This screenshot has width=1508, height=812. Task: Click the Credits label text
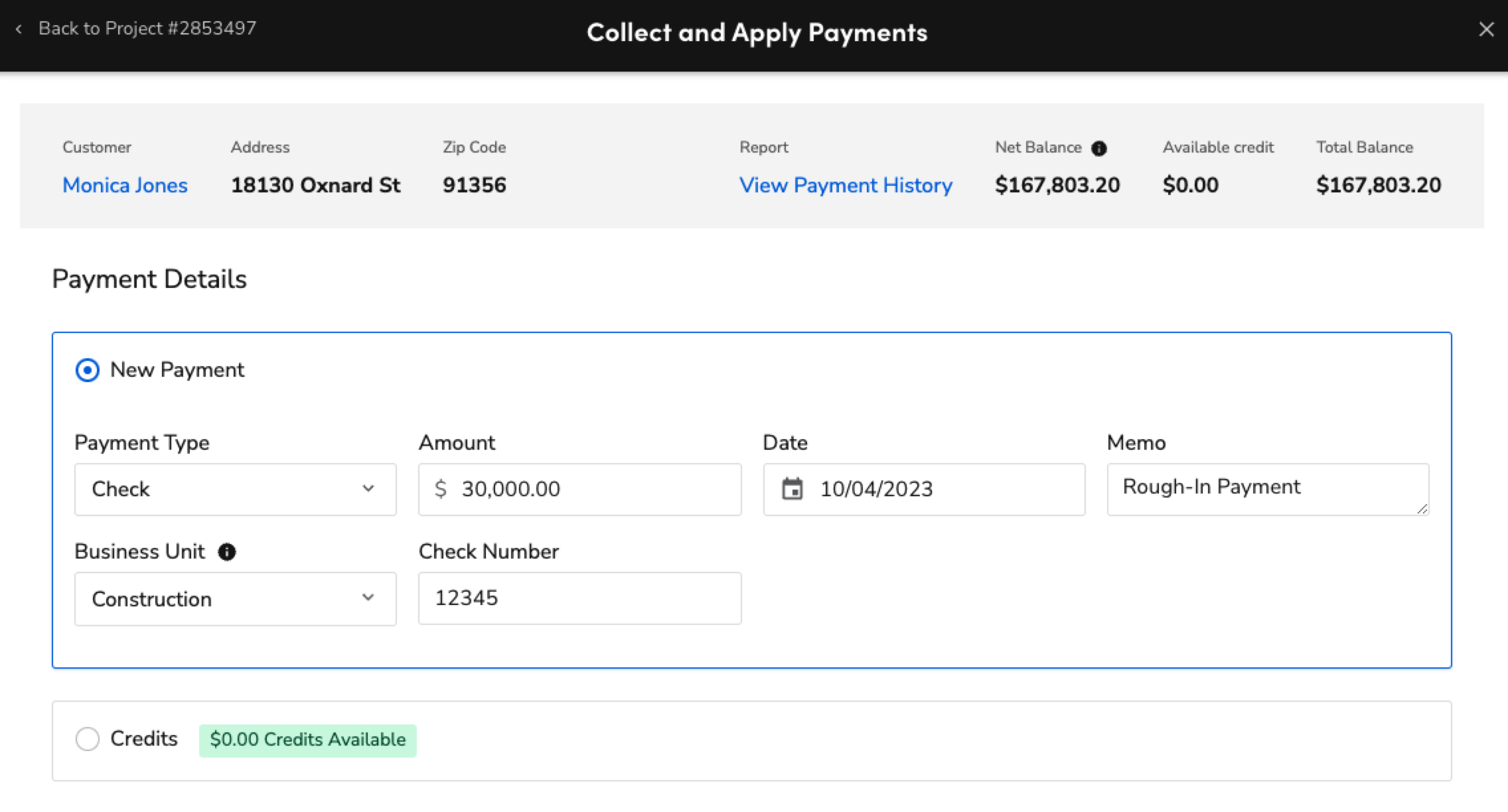point(144,738)
